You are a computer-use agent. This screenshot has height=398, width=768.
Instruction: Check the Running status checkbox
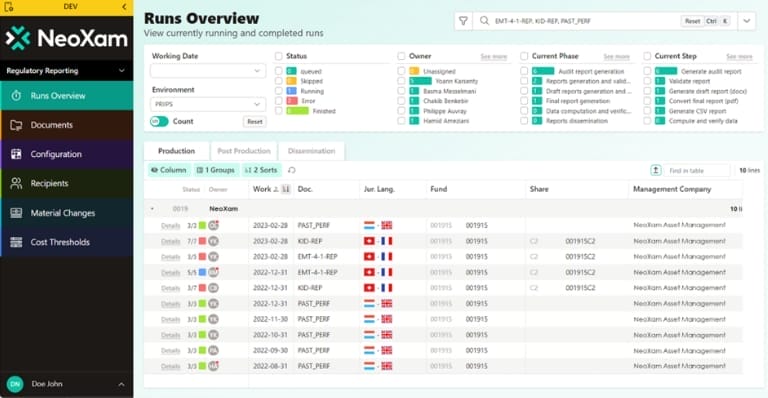279,91
